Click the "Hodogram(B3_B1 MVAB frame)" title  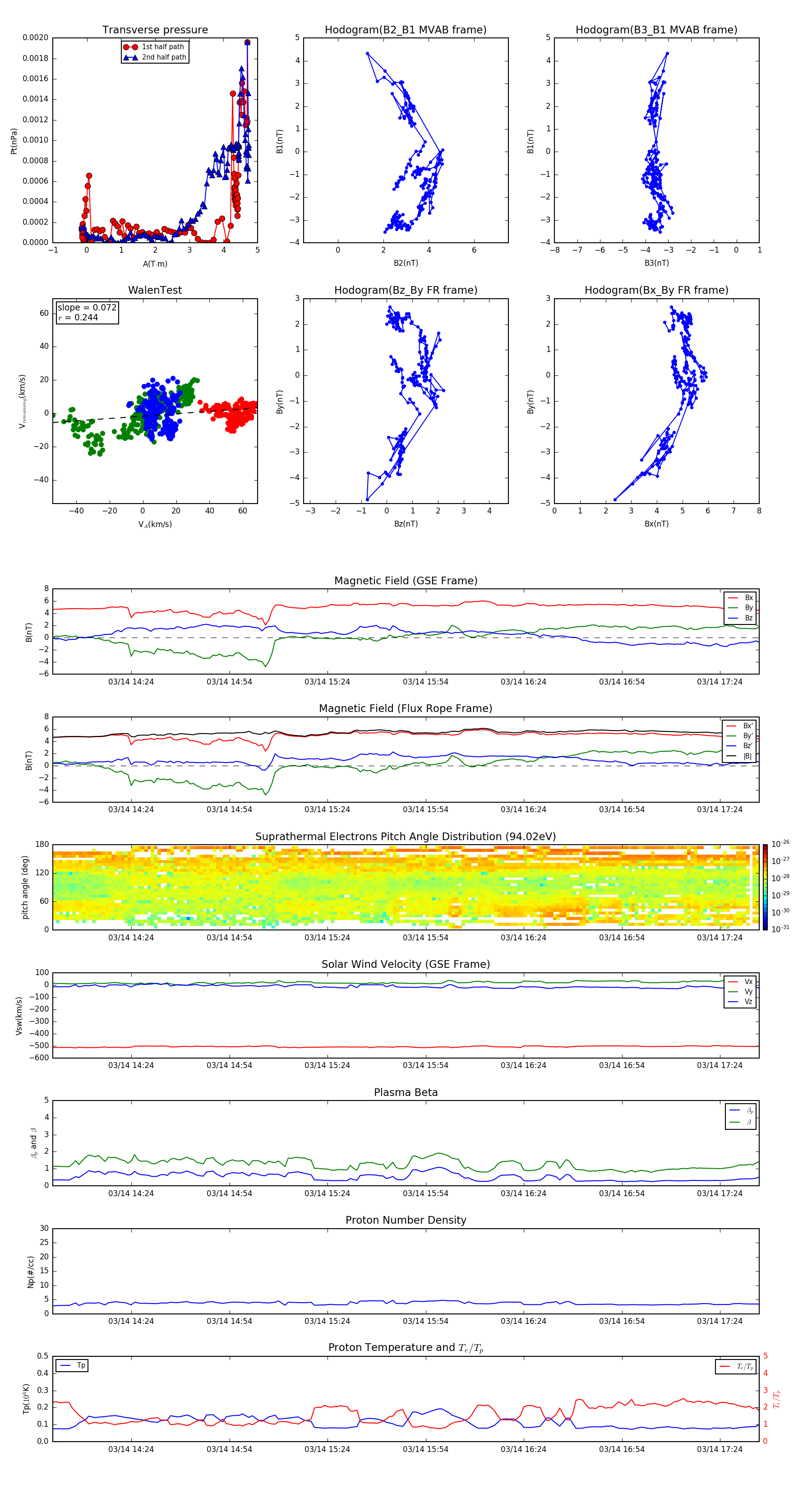[x=656, y=29]
